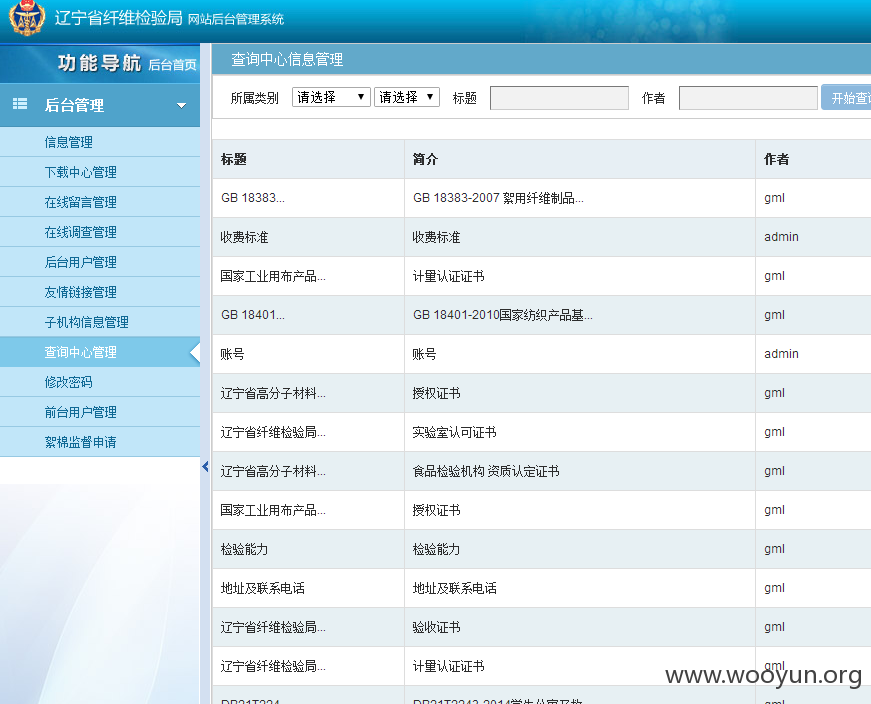Select 在线留言管理 menu item
Image resolution: width=871 pixels, height=704 pixels.
(x=81, y=202)
